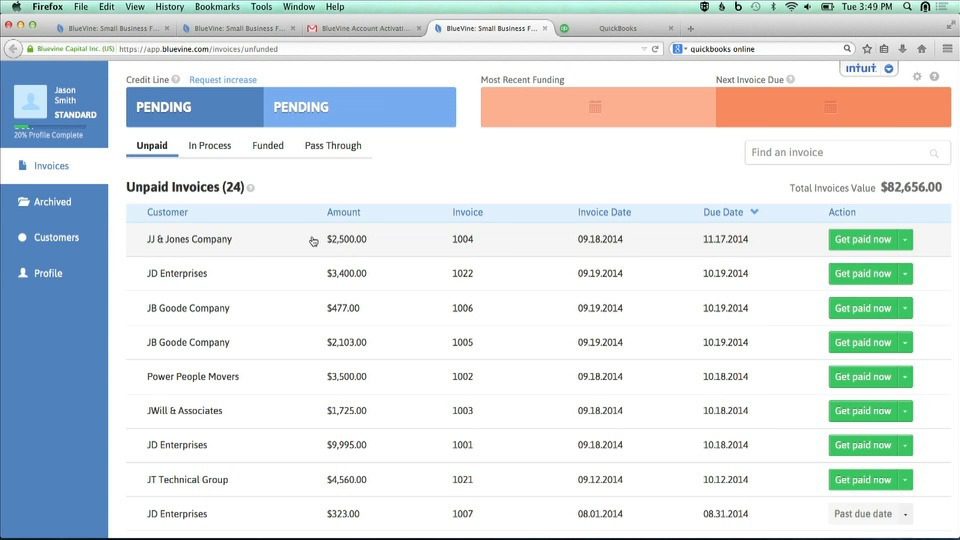
Task: Expand the dropdown next to invoice 1004 Get paid now
Action: click(x=905, y=239)
